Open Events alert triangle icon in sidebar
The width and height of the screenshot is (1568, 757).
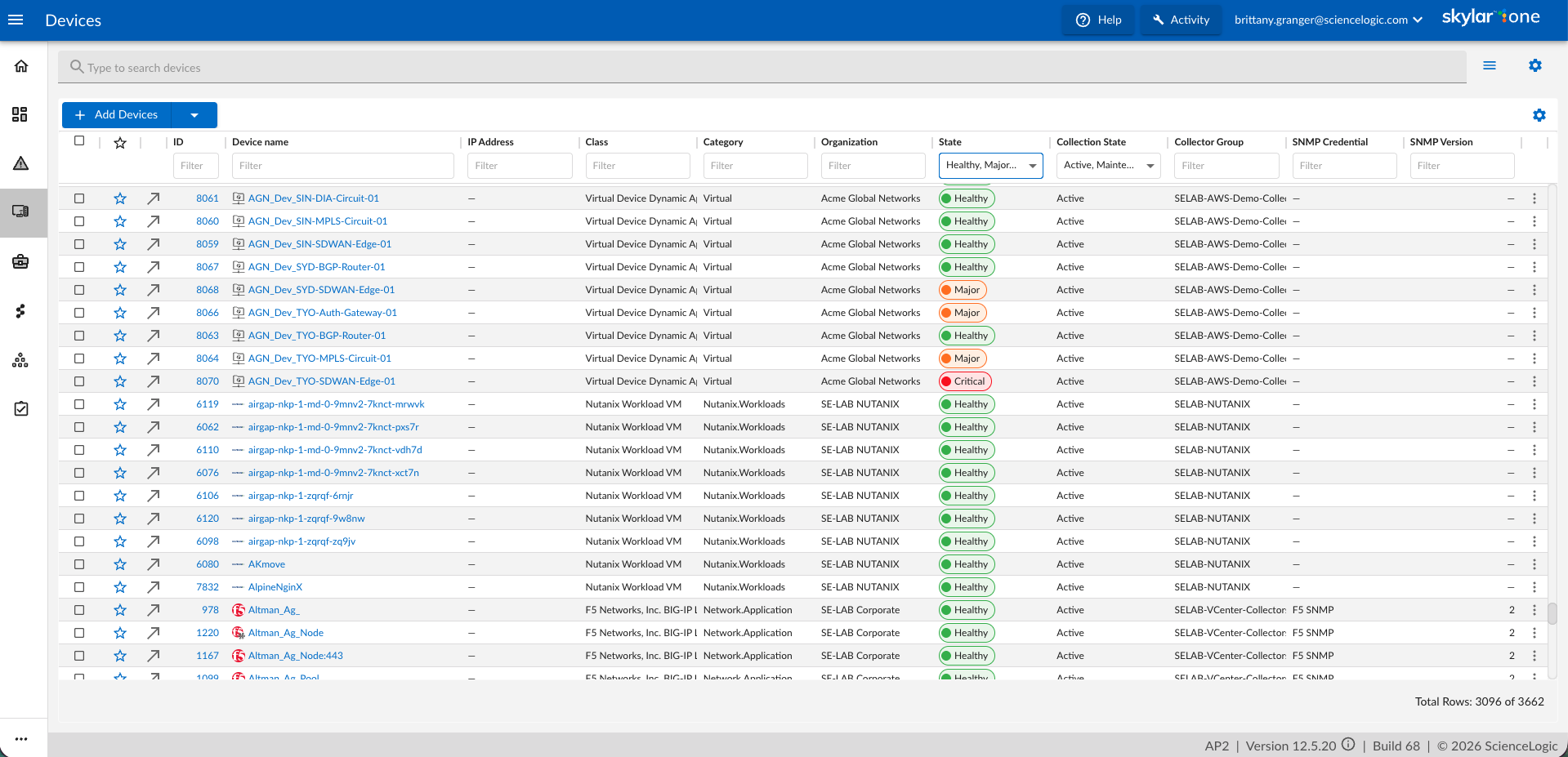pyautogui.click(x=21, y=163)
